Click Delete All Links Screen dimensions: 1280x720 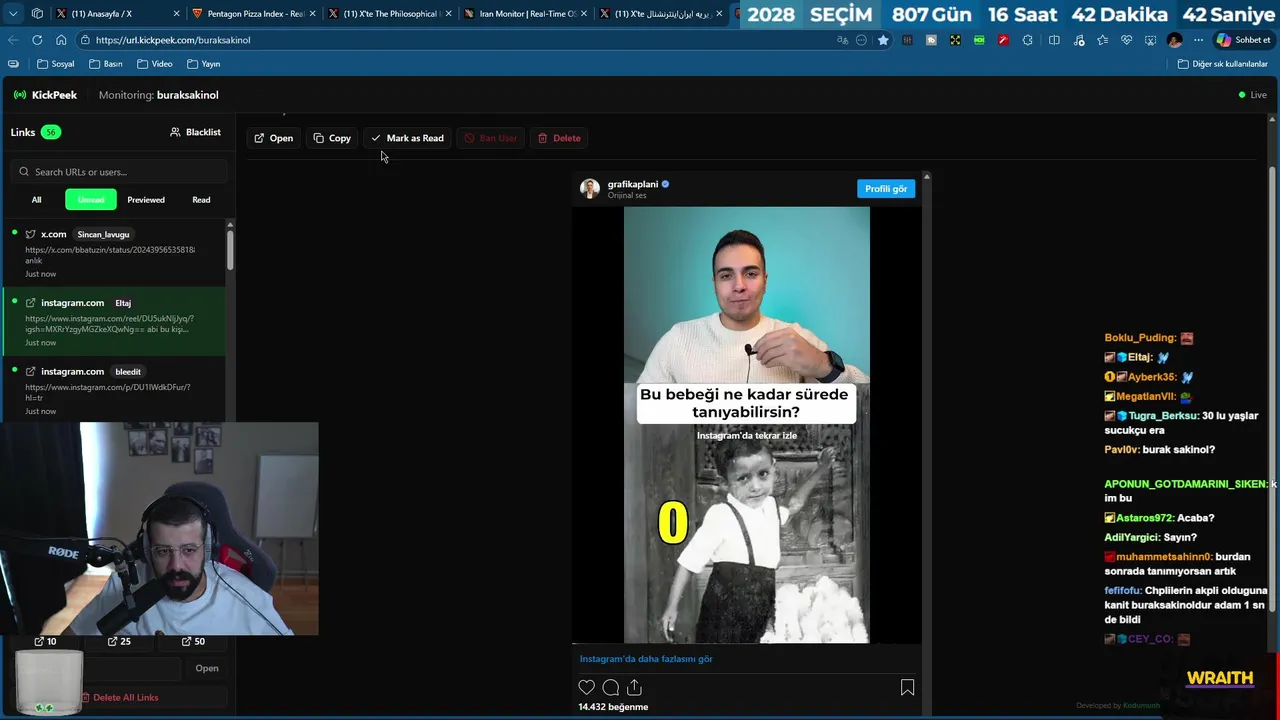[x=119, y=697]
